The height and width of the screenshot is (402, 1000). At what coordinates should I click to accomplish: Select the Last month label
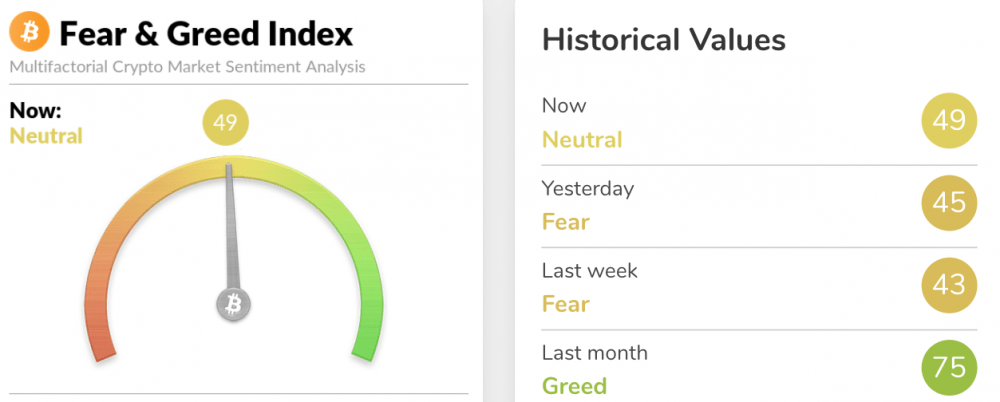(x=594, y=353)
